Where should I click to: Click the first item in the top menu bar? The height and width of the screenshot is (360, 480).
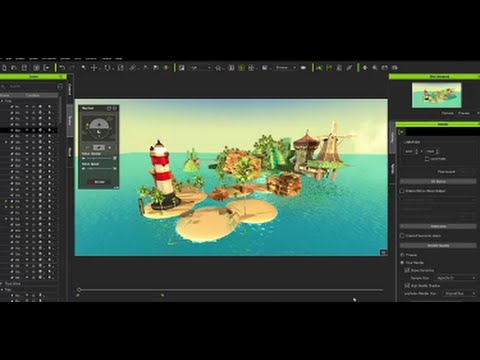point(1,59)
